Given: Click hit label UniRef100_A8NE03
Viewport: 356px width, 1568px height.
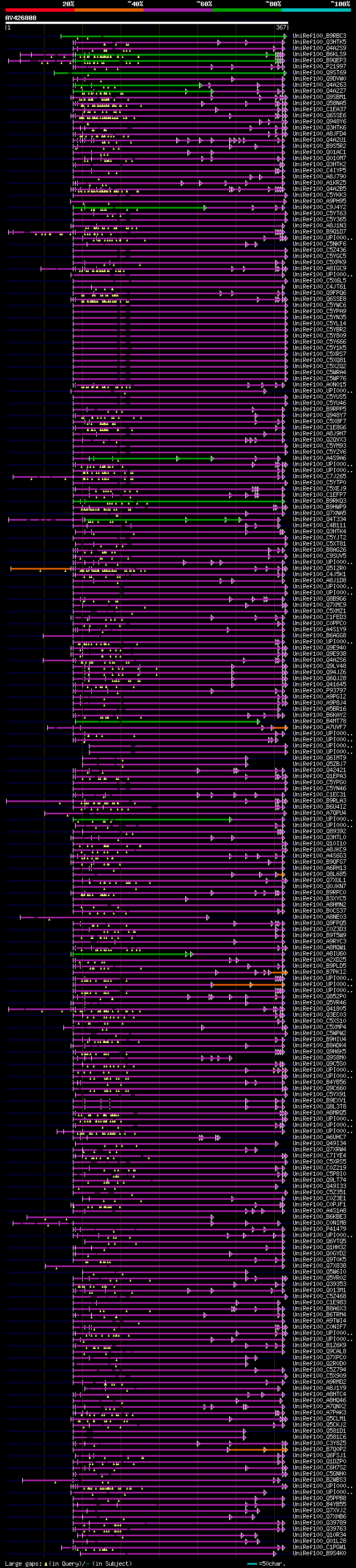Looking at the screenshot, I should (x=319, y=917).
